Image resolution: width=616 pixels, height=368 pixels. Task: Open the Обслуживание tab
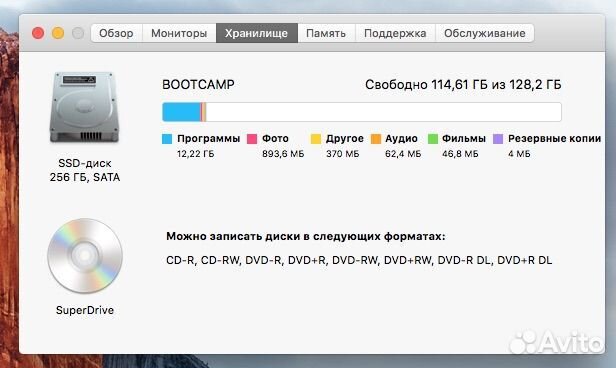(x=485, y=33)
